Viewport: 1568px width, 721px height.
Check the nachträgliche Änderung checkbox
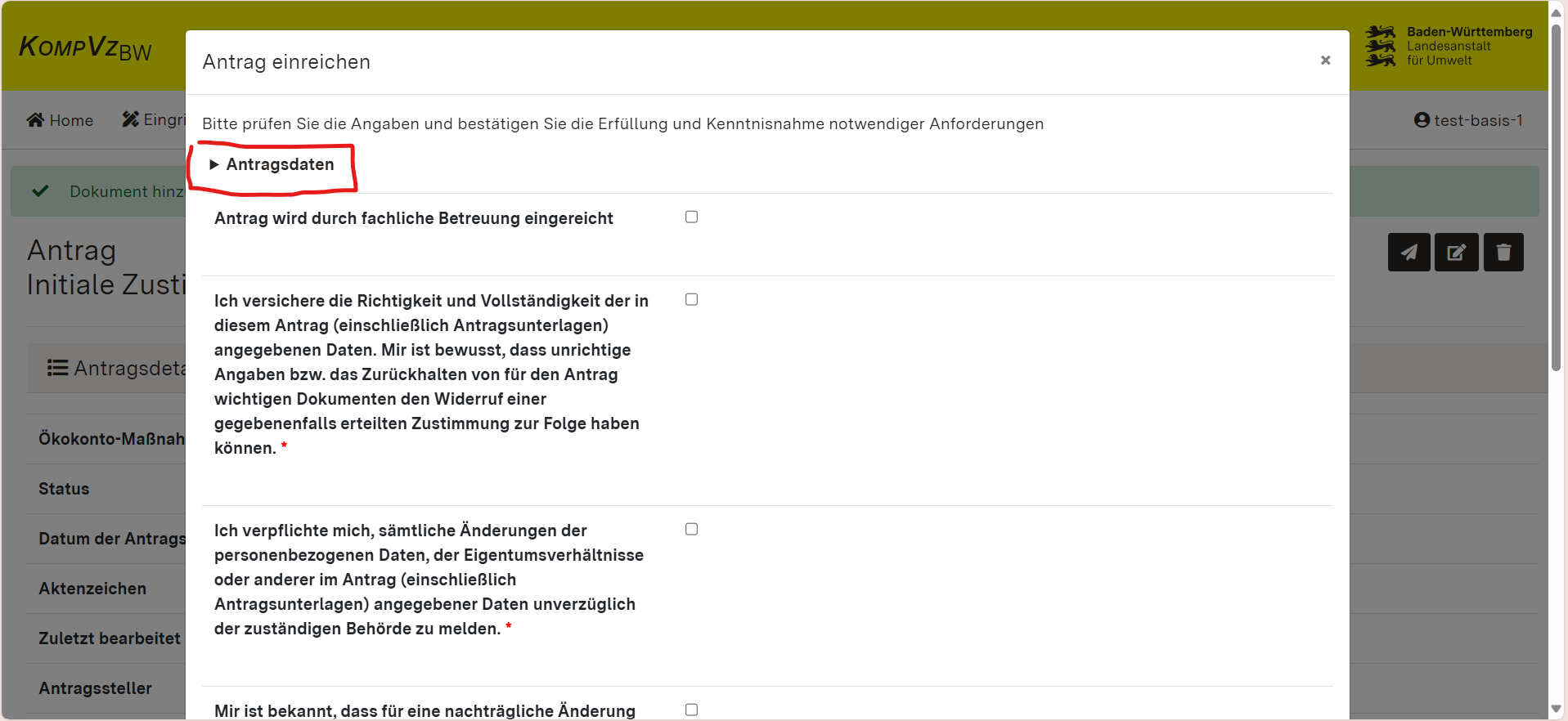tap(691, 710)
